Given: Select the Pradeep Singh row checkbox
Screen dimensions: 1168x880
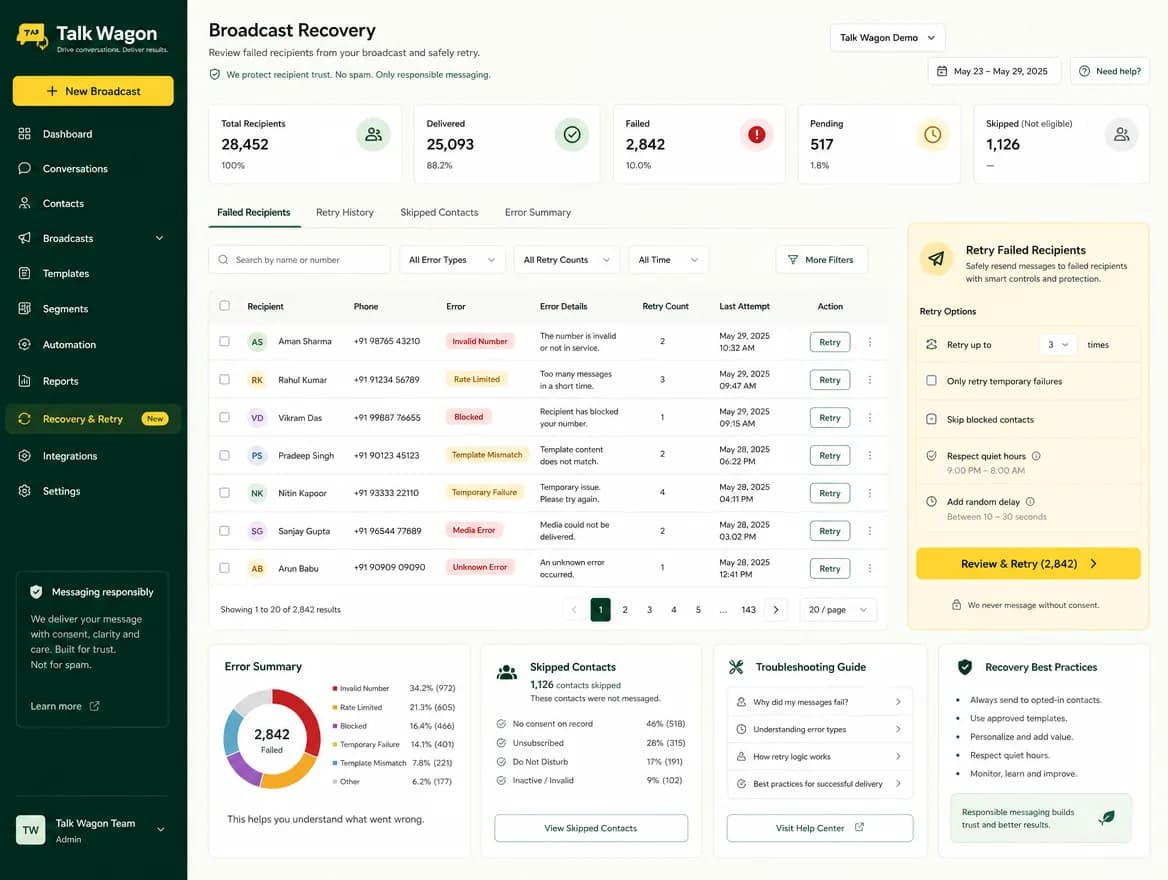Looking at the screenshot, I should 224,455.
